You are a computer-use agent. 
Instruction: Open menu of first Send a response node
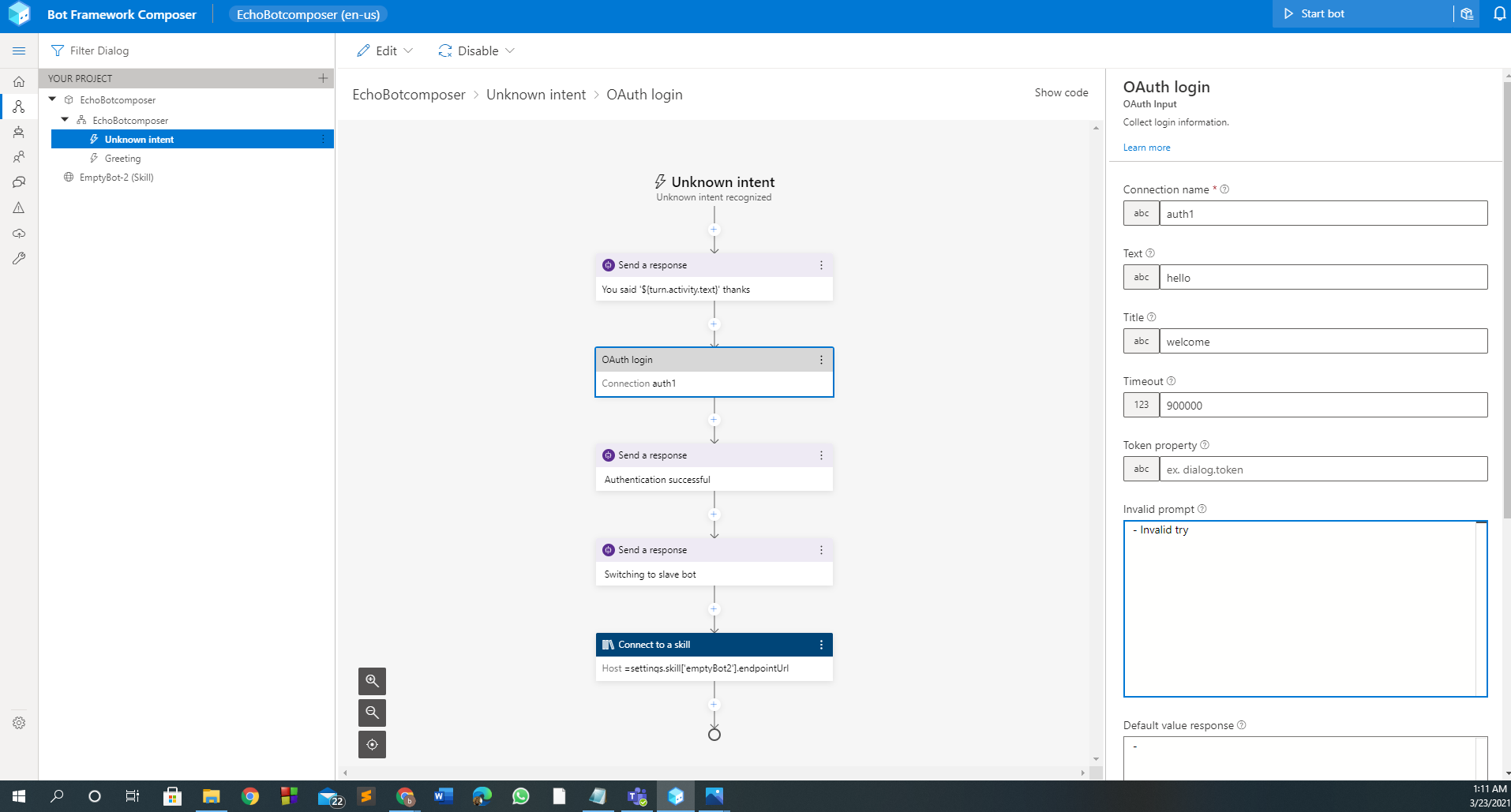[821, 265]
